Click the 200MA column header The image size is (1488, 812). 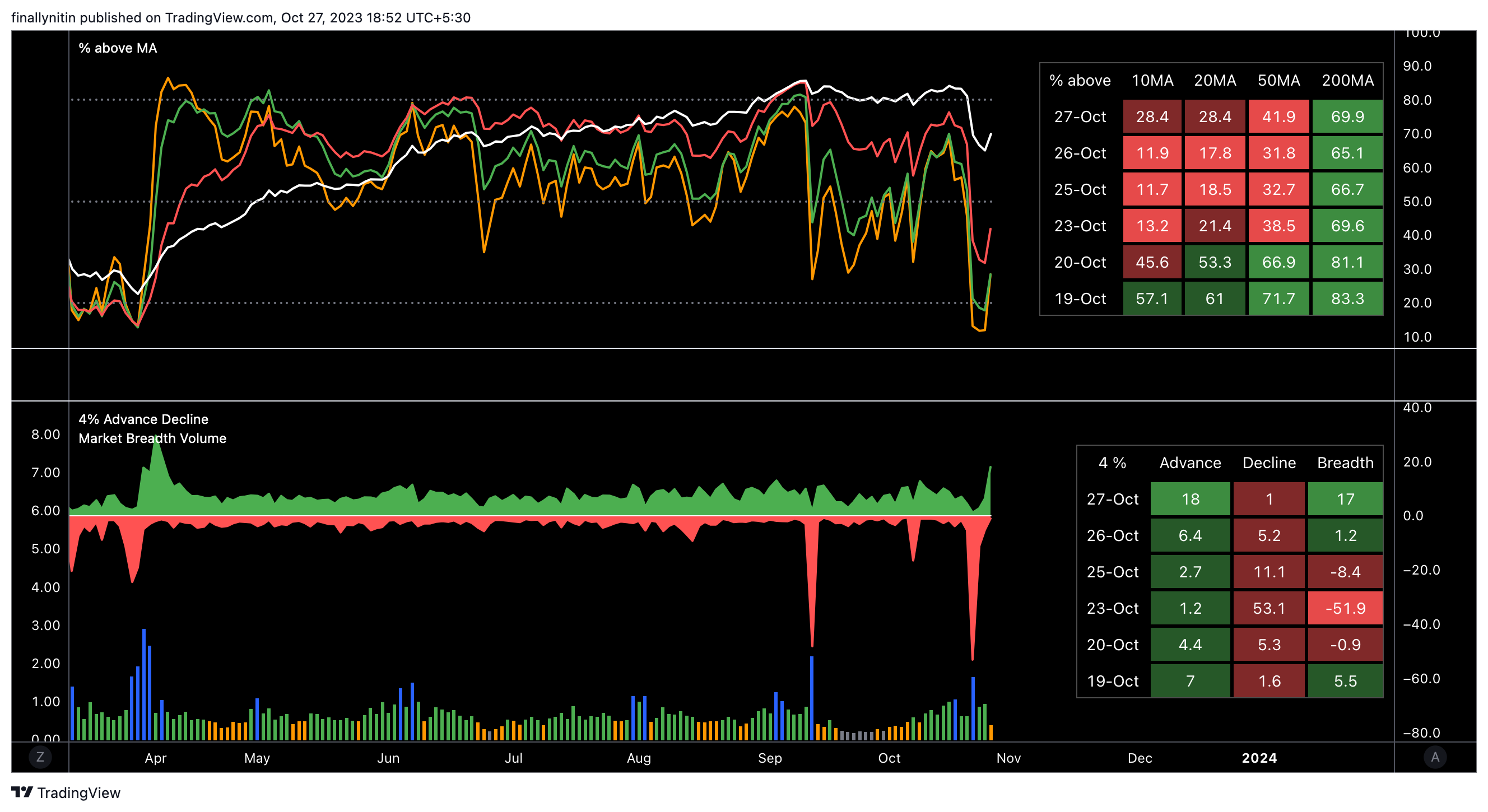click(x=1347, y=80)
